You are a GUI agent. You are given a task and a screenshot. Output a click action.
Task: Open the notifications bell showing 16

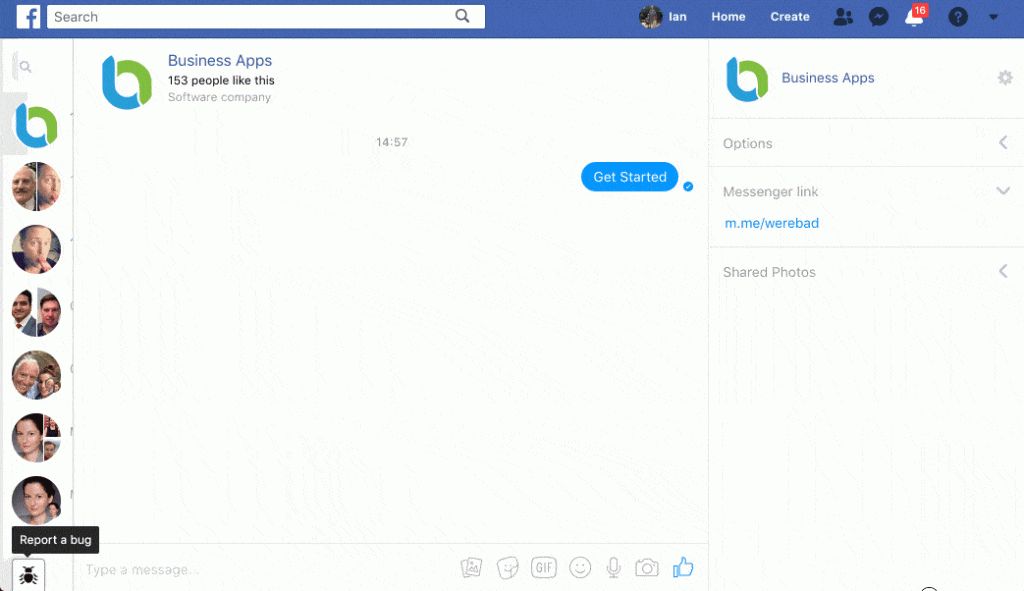click(x=914, y=16)
